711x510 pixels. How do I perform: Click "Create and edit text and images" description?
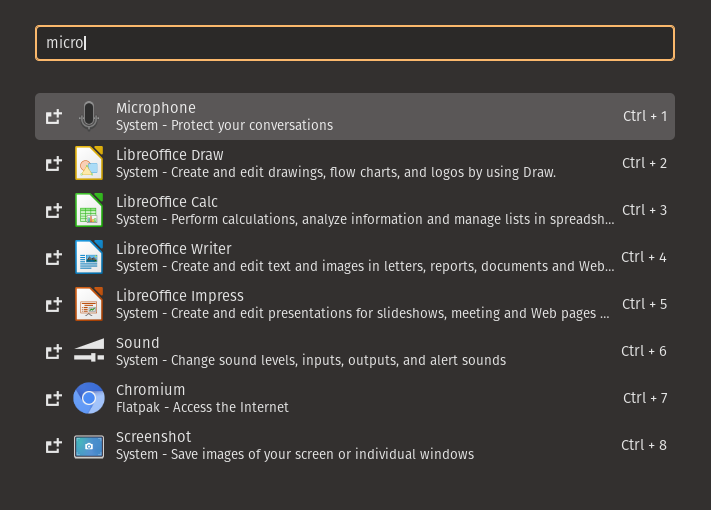365,266
